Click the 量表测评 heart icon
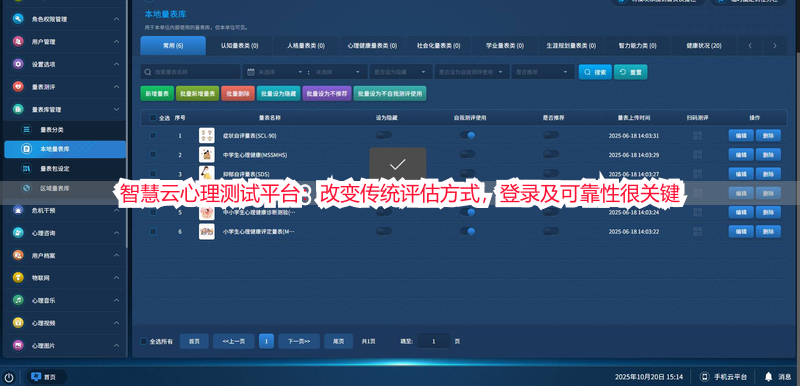 click(x=18, y=87)
